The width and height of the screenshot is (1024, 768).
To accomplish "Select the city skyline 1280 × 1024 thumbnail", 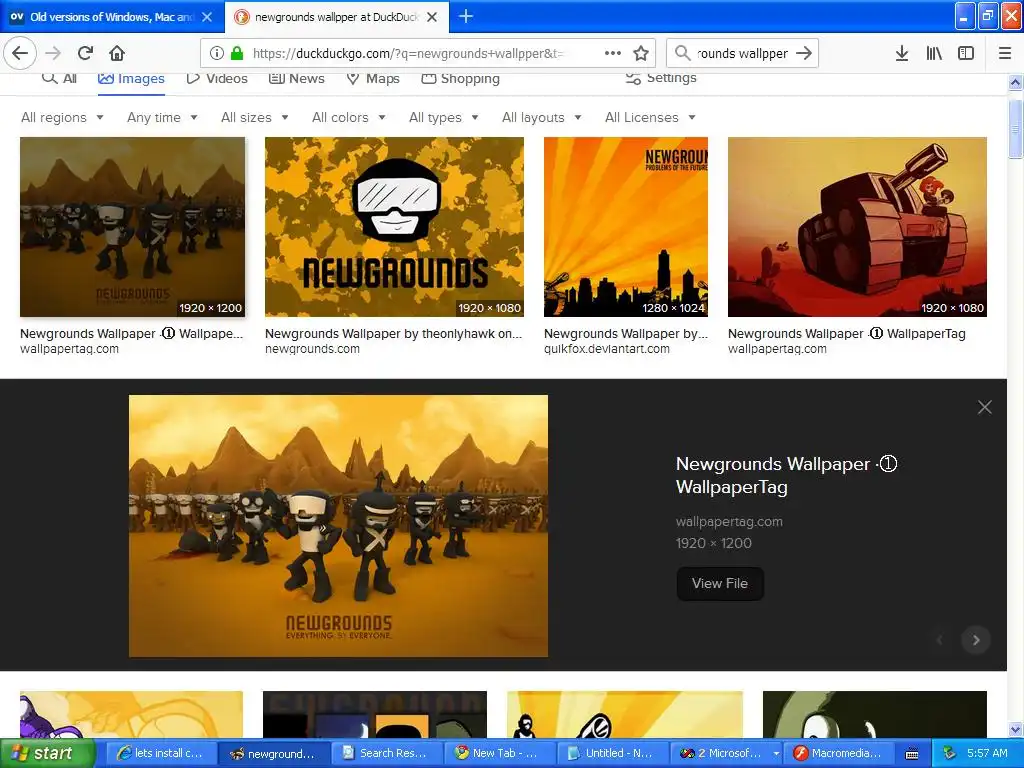I will (x=626, y=227).
